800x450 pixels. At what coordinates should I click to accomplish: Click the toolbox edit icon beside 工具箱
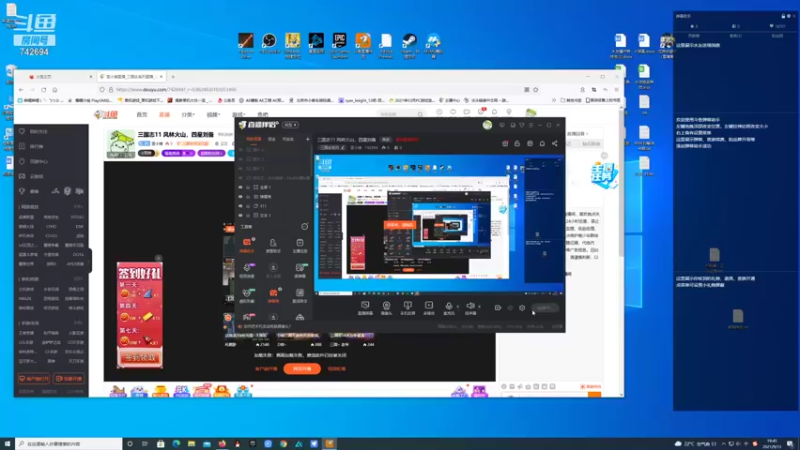(305, 227)
